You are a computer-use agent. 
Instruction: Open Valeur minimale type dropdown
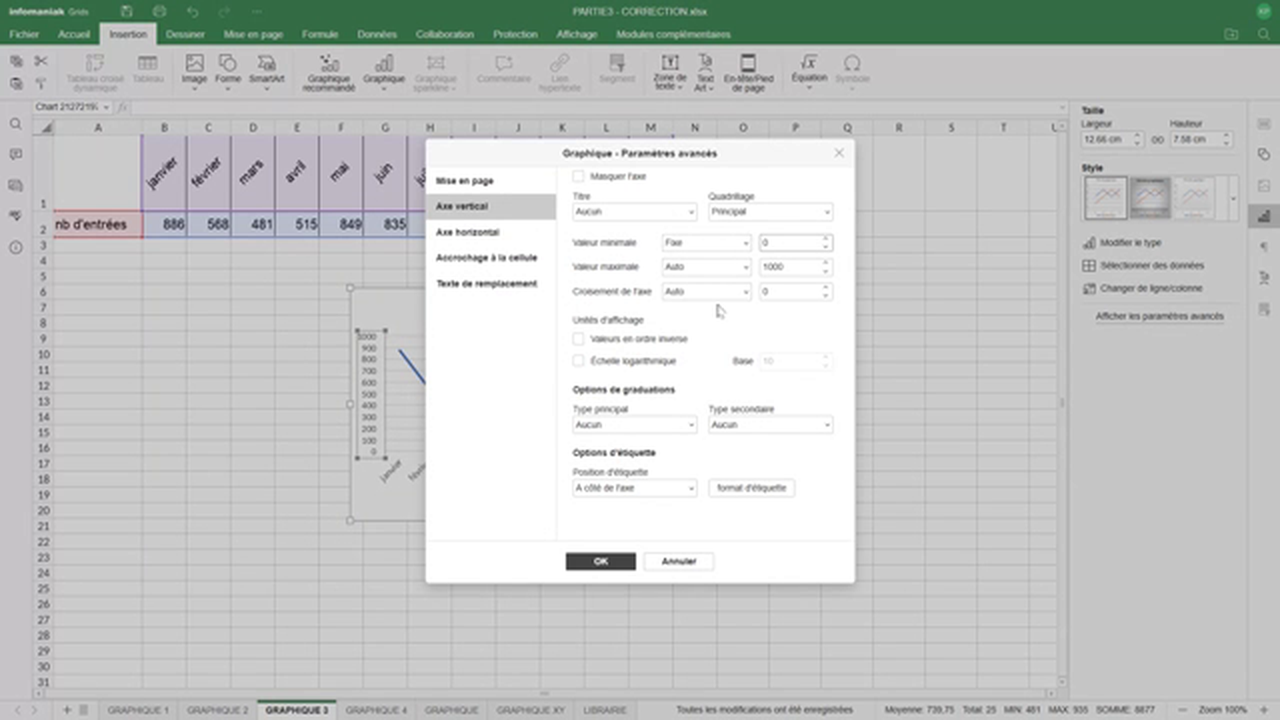[x=706, y=243]
